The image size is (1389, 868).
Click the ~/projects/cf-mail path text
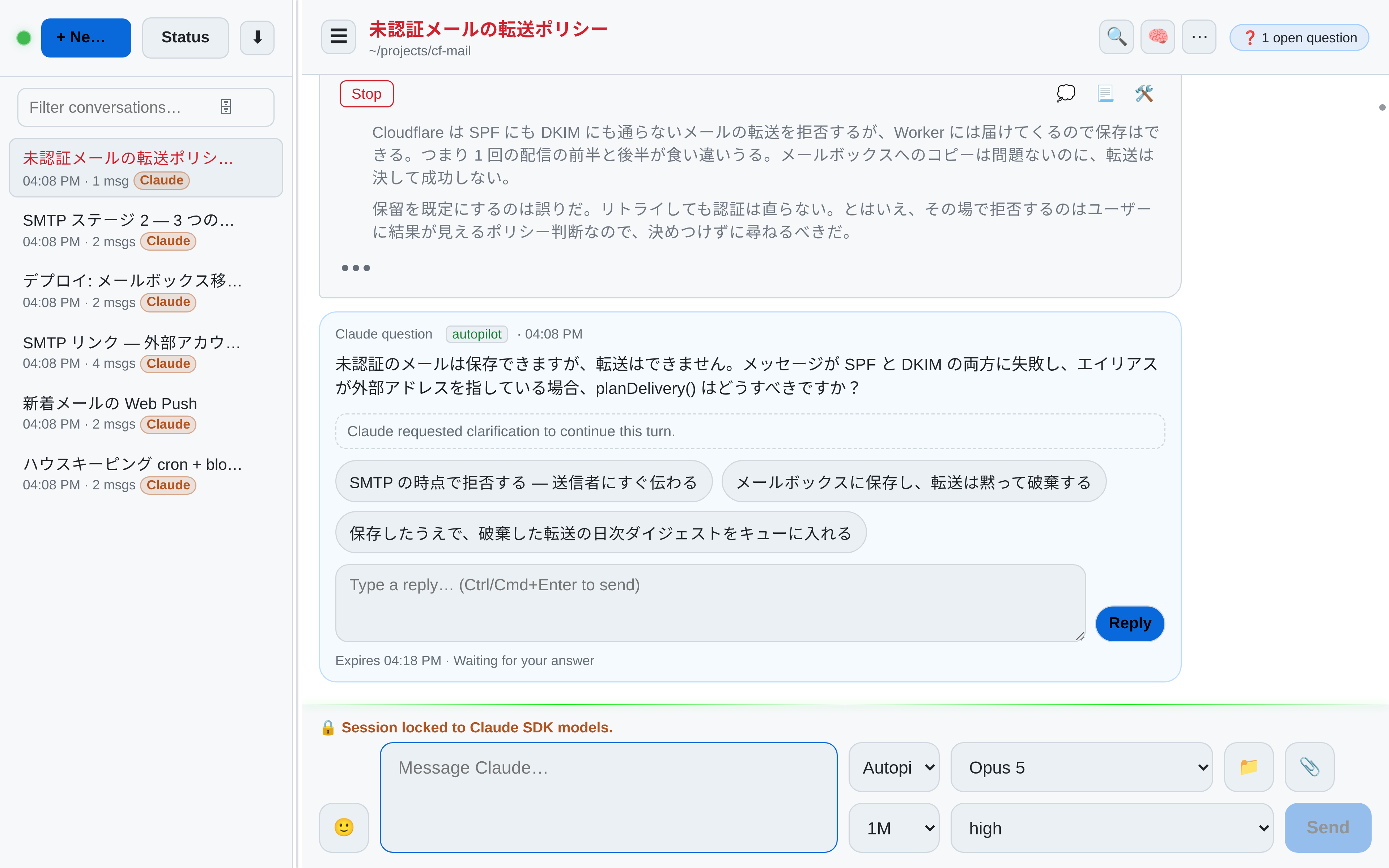pos(420,51)
